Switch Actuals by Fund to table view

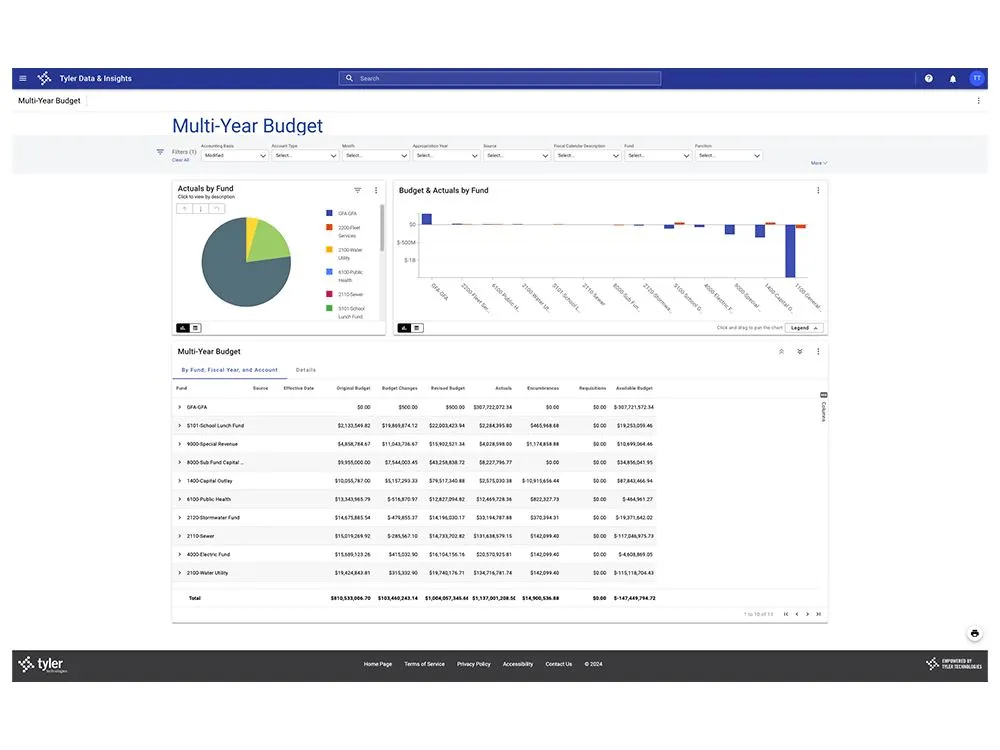(196, 328)
